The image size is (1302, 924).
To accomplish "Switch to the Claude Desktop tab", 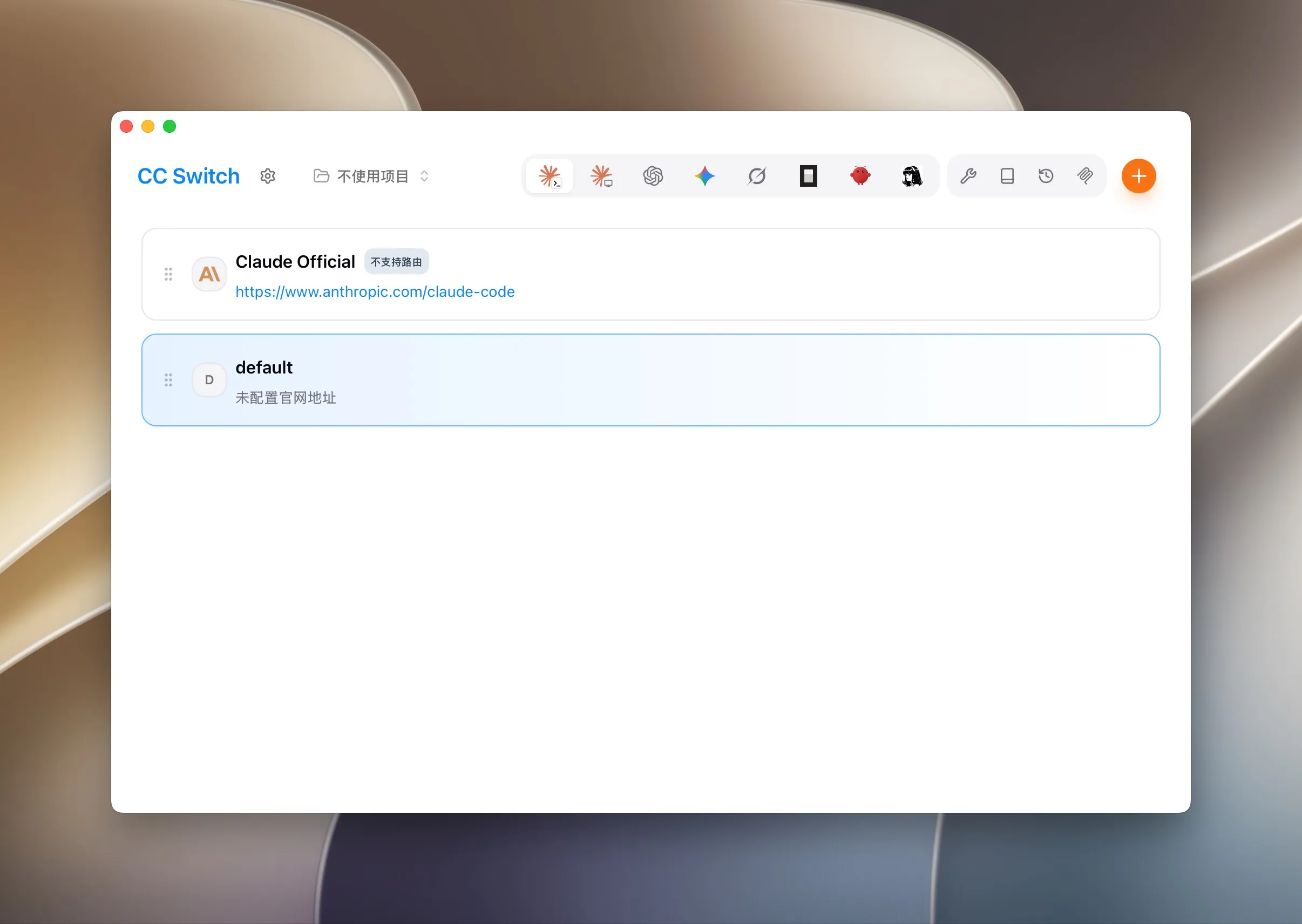I will (601, 176).
